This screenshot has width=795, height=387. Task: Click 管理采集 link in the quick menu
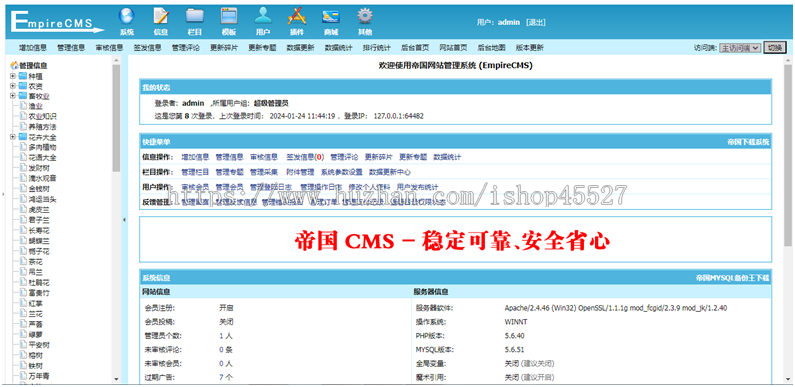(x=264, y=172)
